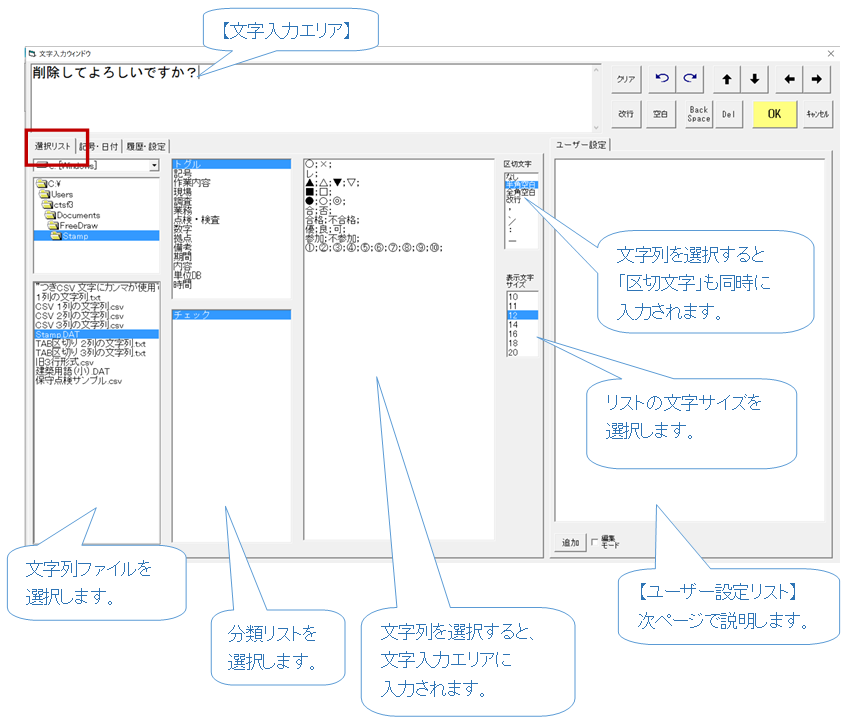
Task: Open the 履歴・設定 tab
Action: click(145, 146)
